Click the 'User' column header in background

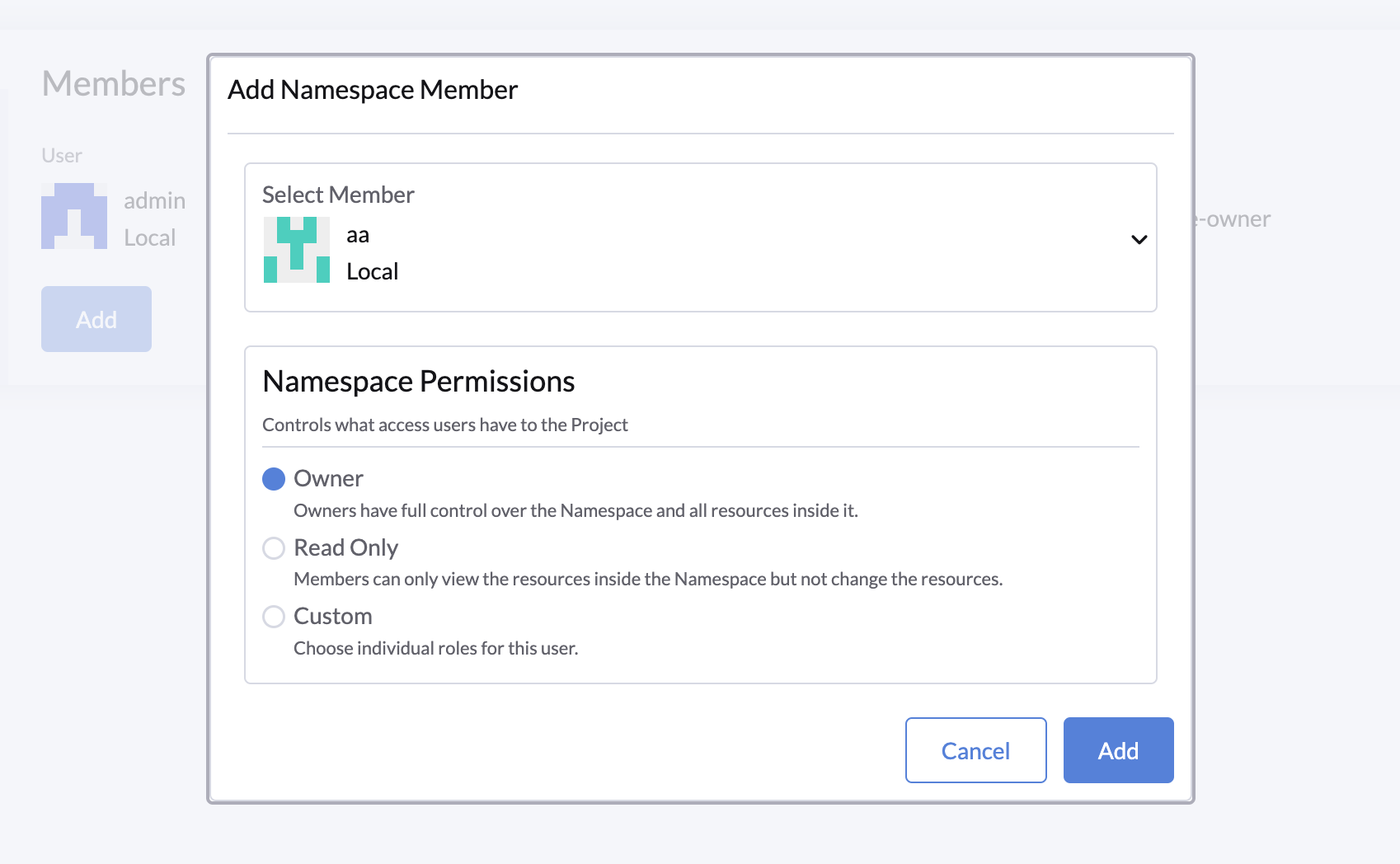62,156
